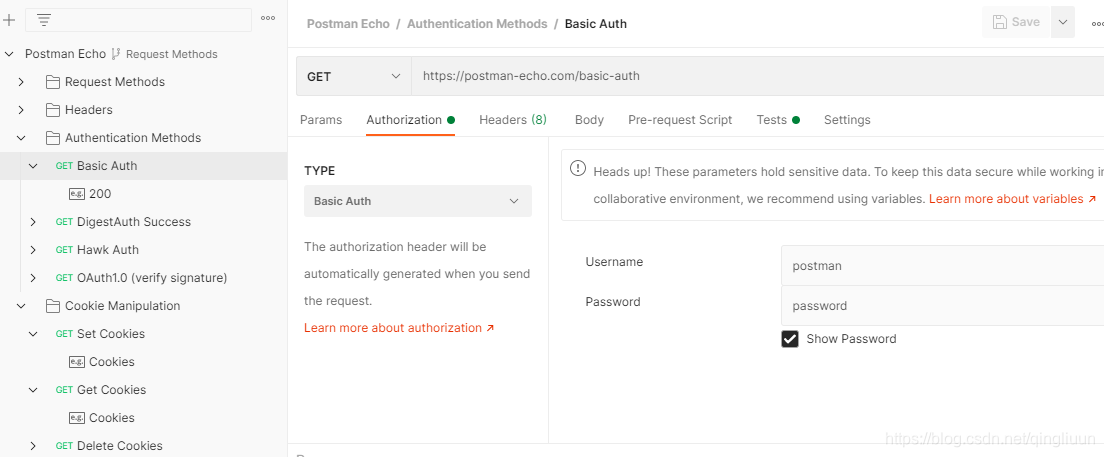Image resolution: width=1104 pixels, height=457 pixels.
Task: Switch to the Params tab
Action: 321,120
